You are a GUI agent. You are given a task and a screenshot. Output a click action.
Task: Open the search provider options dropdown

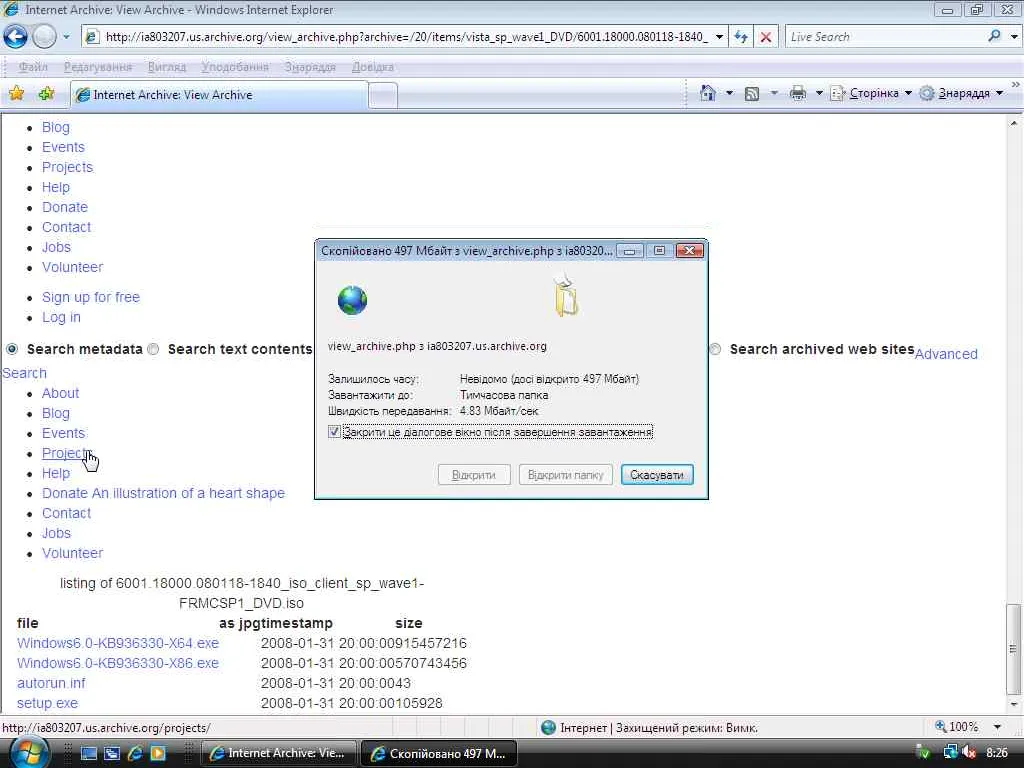tap(1014, 37)
